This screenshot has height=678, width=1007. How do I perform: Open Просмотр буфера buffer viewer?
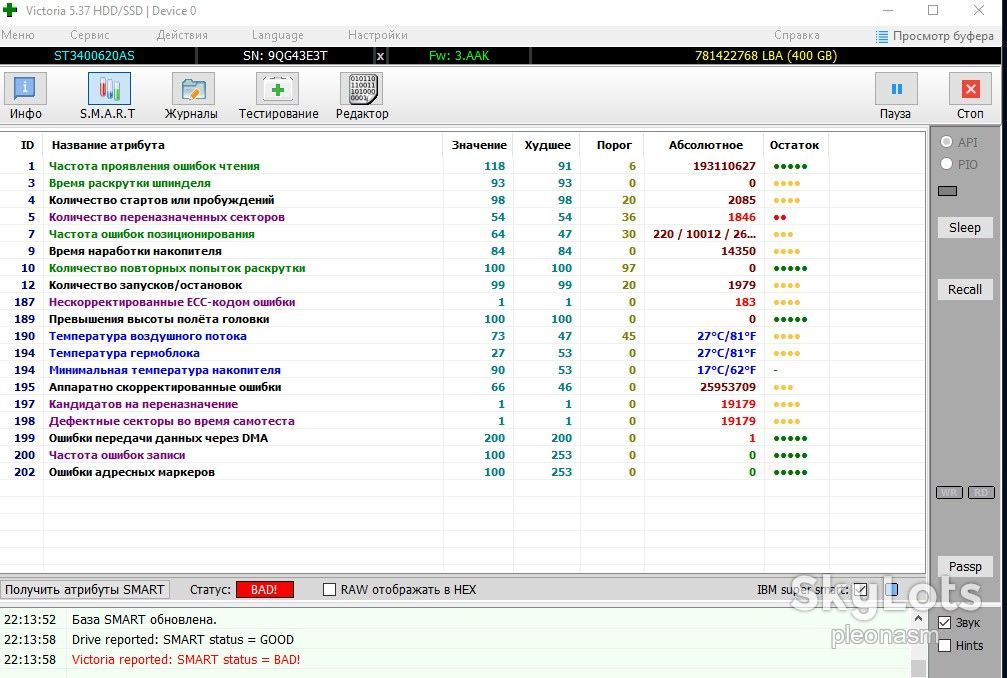coord(935,36)
